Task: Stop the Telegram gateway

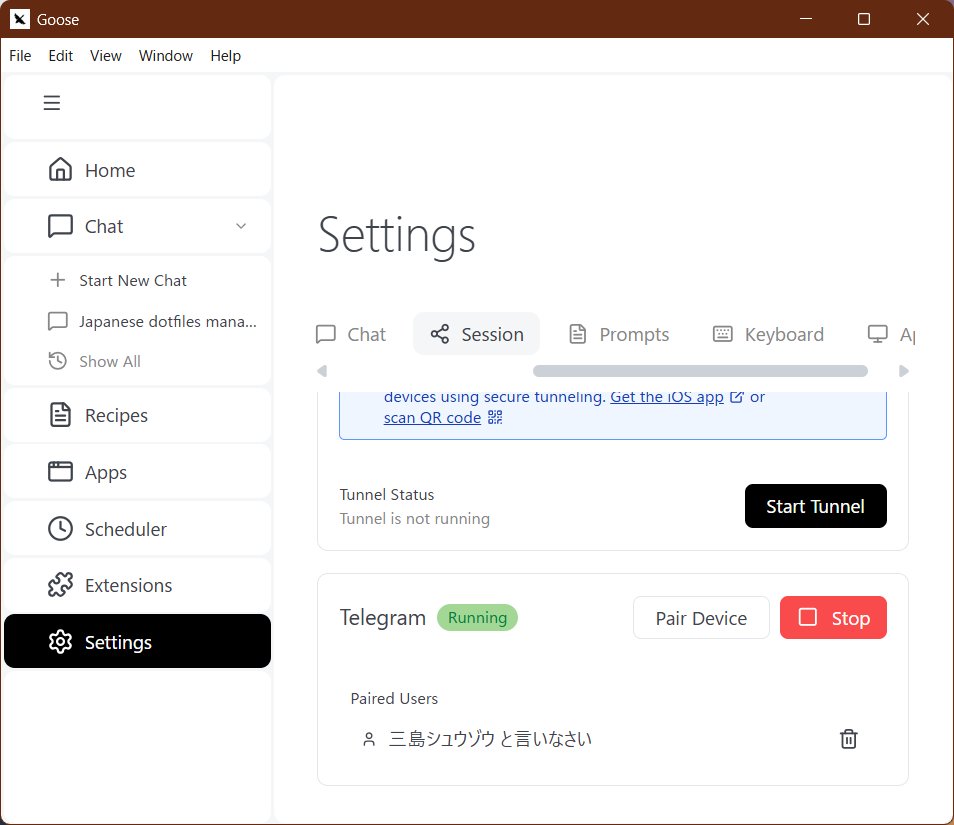Action: 833,618
